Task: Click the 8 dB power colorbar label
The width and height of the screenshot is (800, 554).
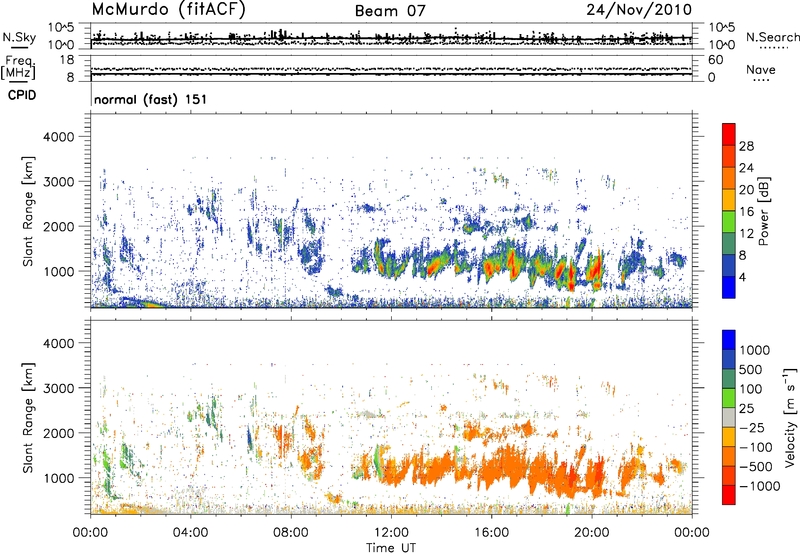Action: 742,256
